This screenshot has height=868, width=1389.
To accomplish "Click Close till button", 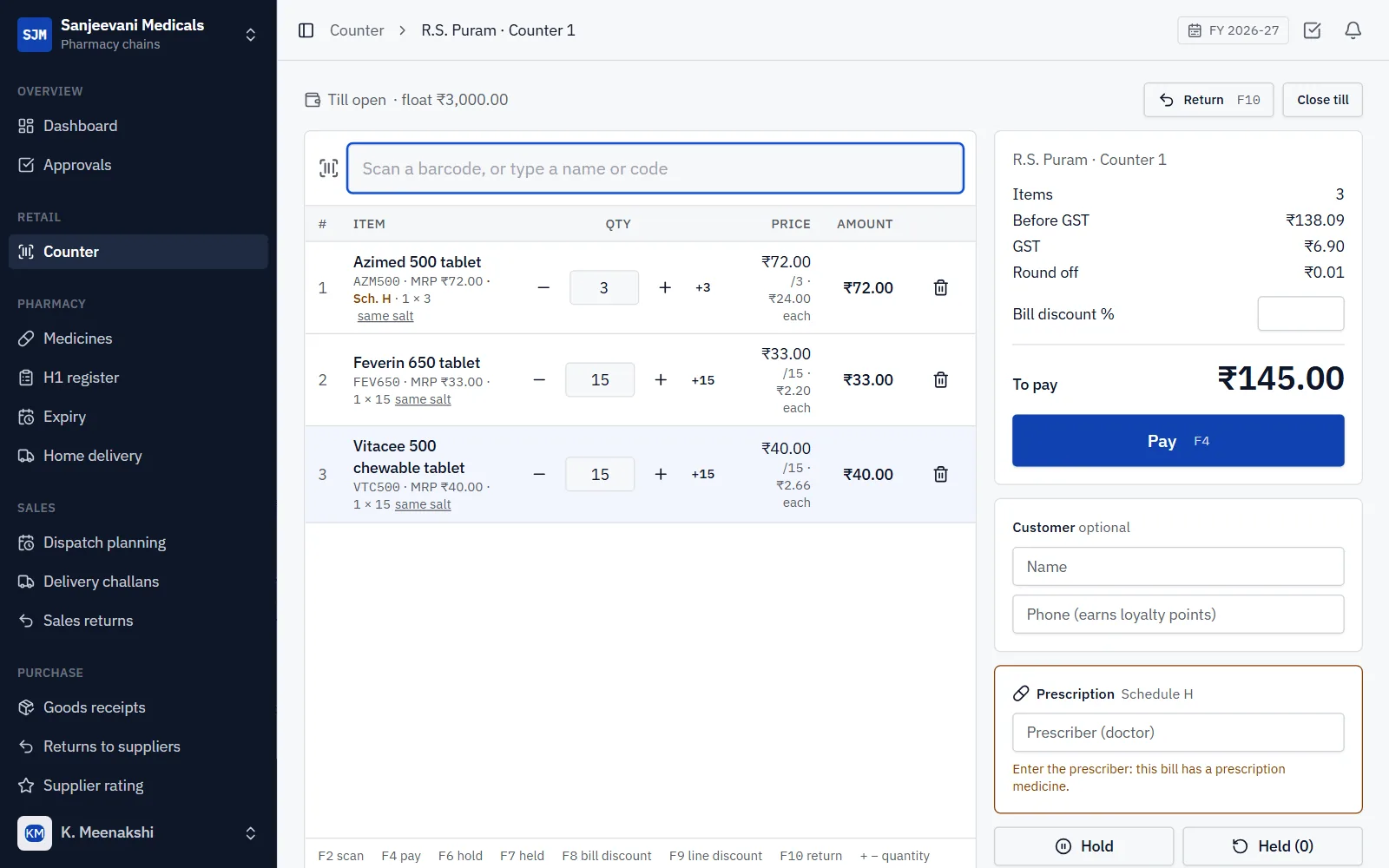I will click(1322, 100).
